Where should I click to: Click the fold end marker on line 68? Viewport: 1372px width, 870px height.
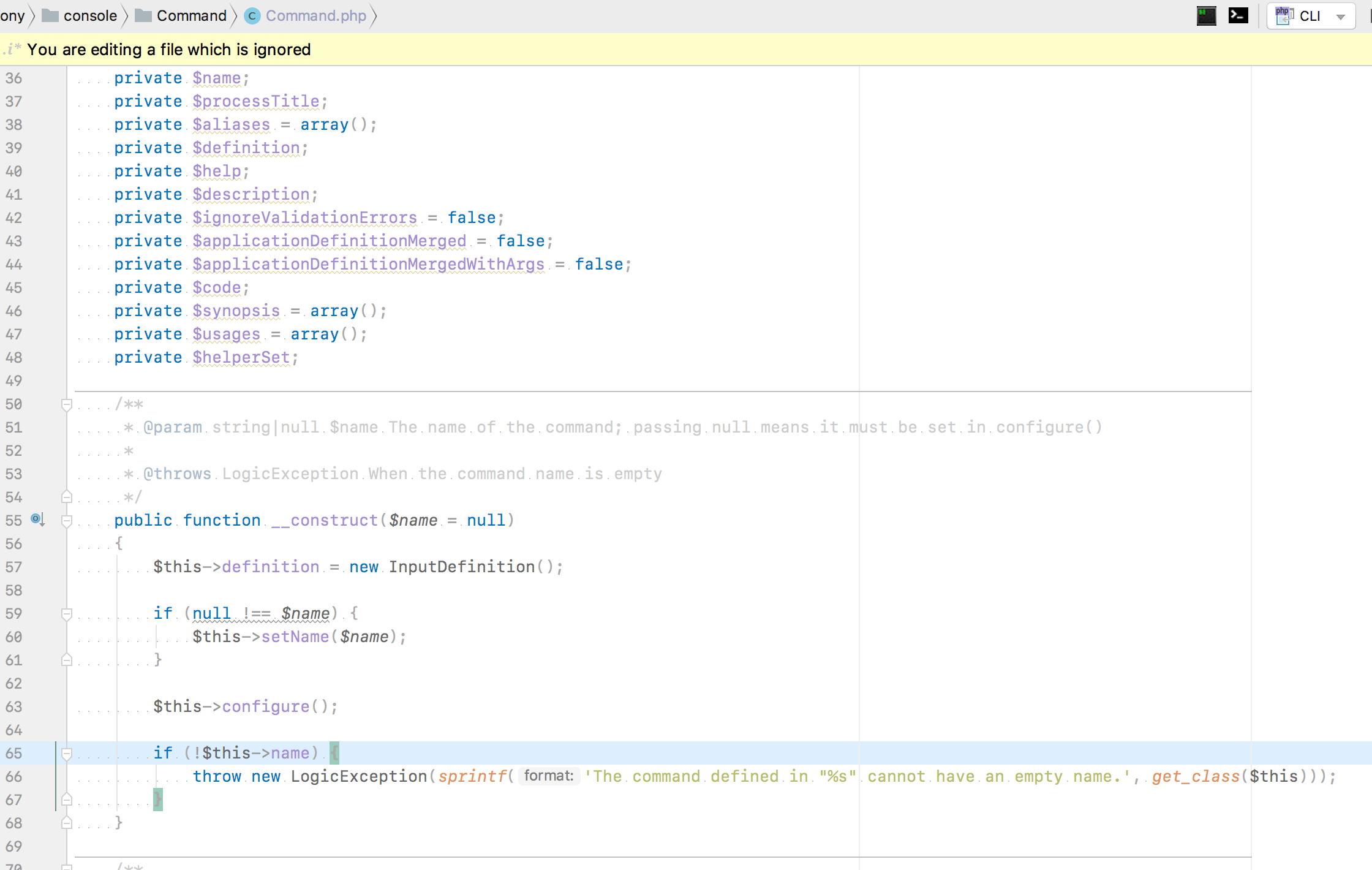point(67,823)
